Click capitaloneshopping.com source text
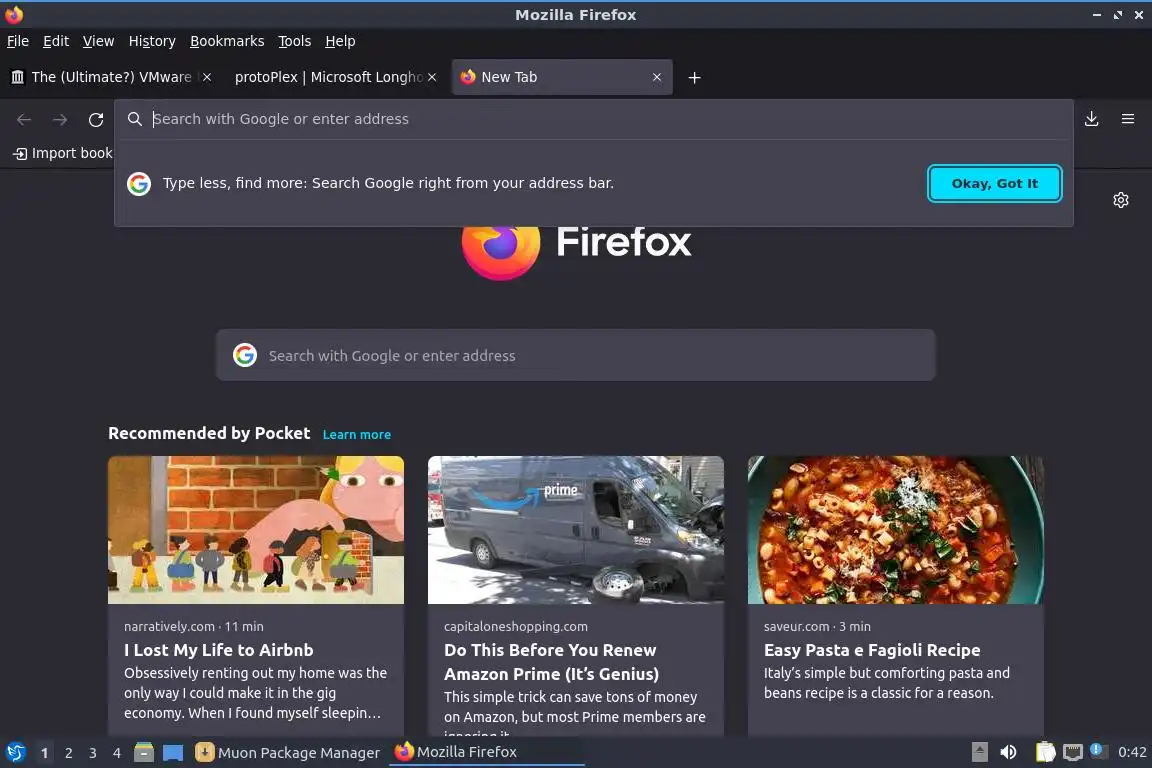The width and height of the screenshot is (1152, 768). (x=516, y=626)
